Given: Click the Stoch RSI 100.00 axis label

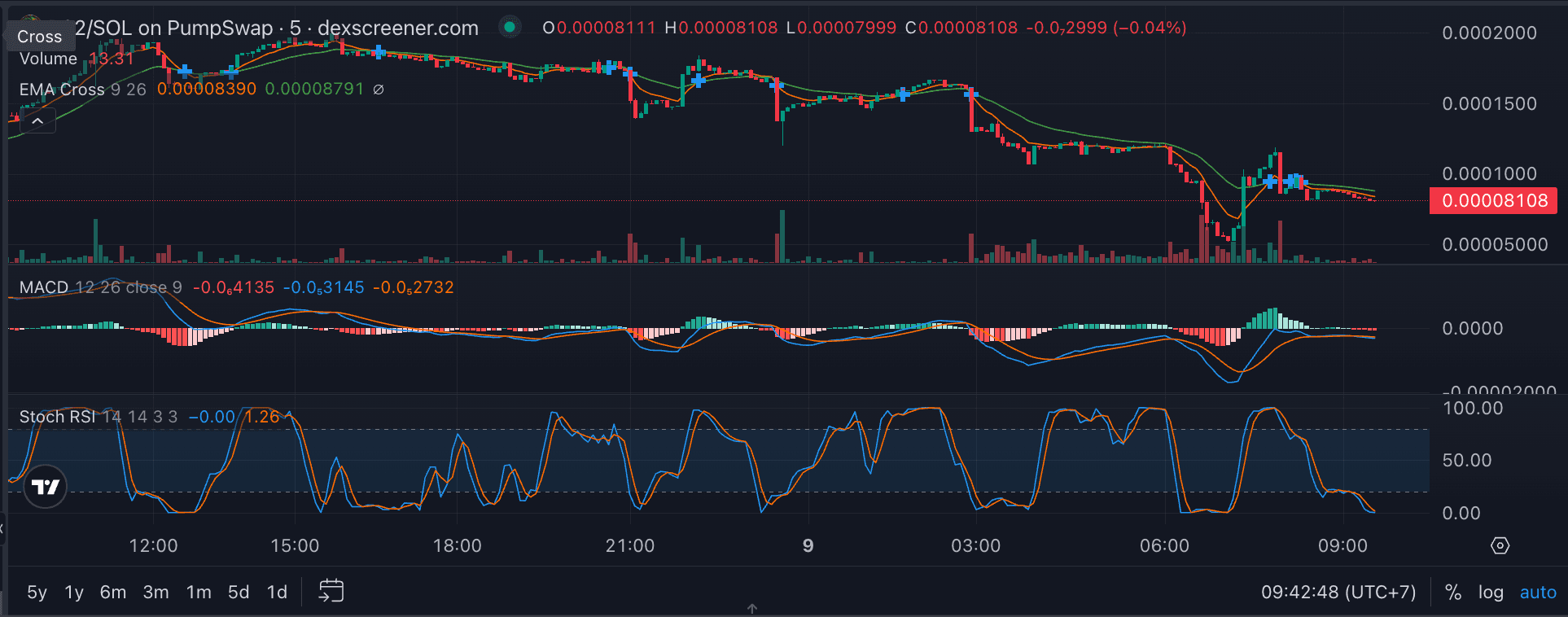Looking at the screenshot, I should tap(1473, 408).
